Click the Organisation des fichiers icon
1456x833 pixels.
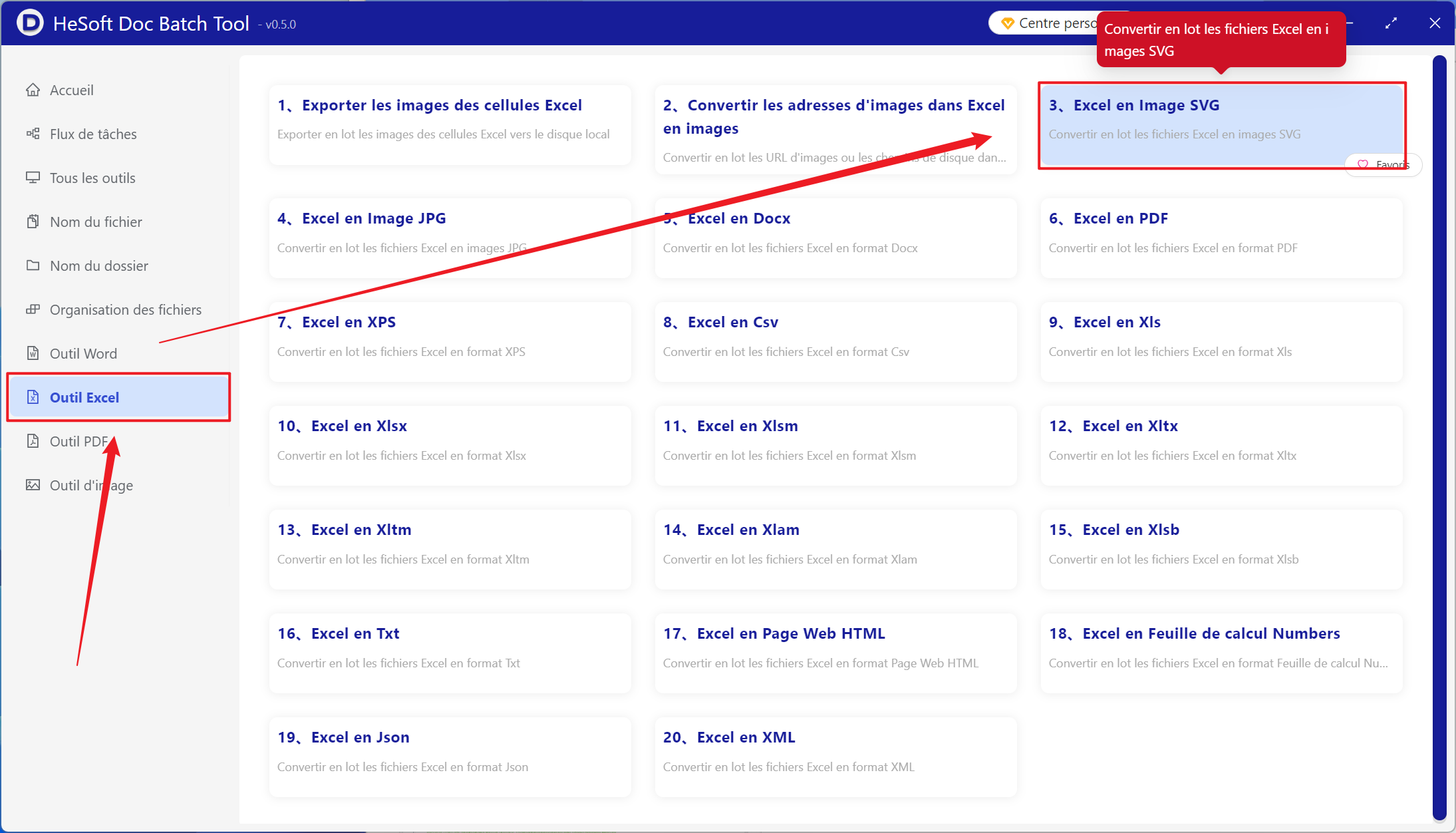click(x=33, y=309)
